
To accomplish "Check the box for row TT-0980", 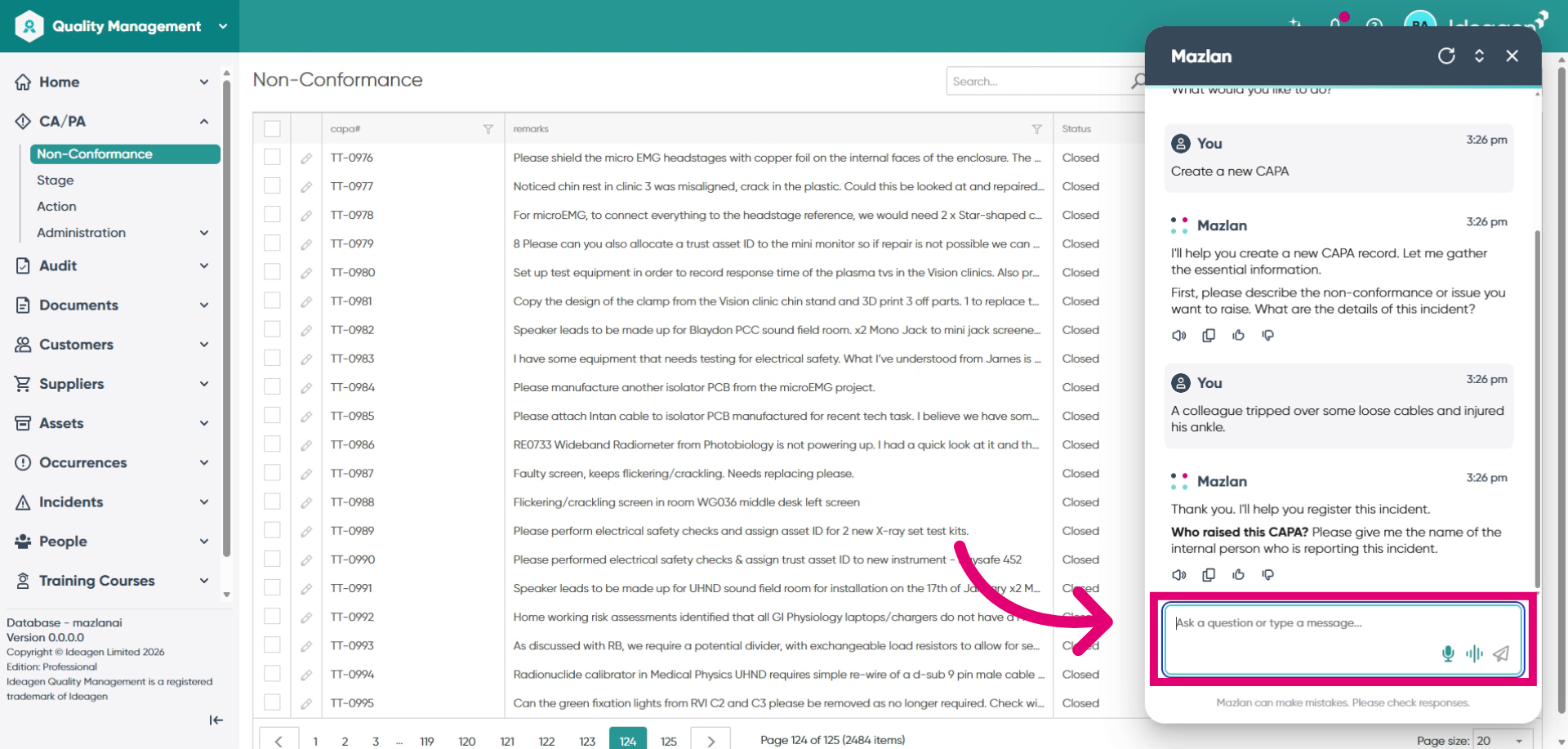I will (272, 271).
